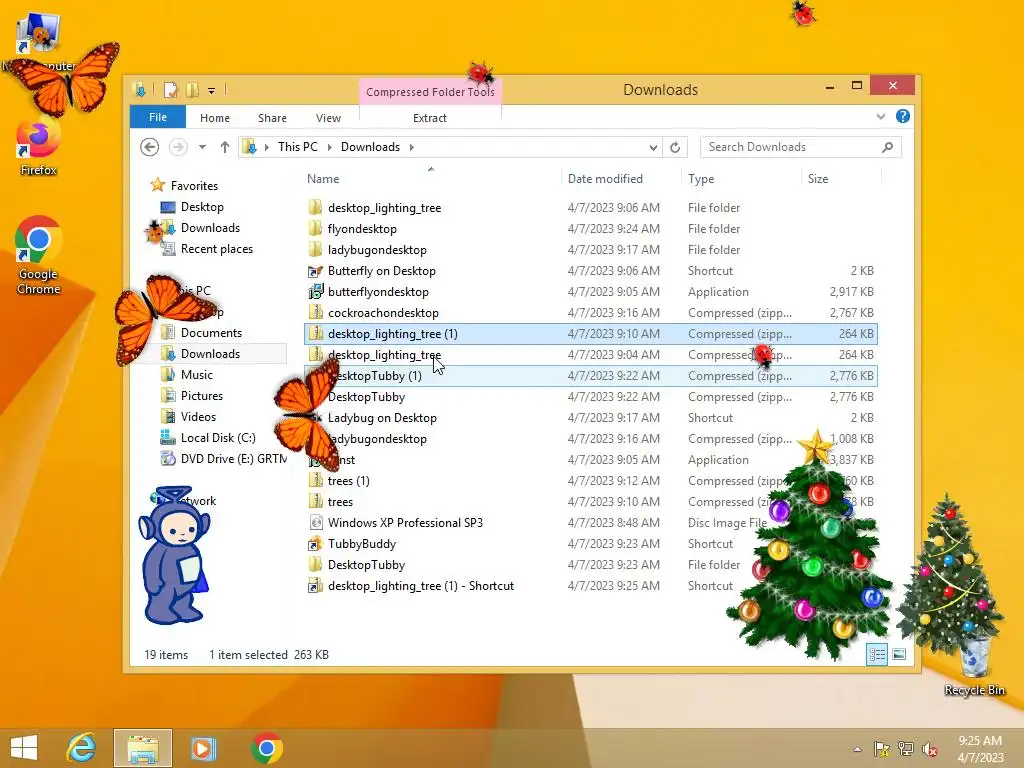Open the Extract tab

click(430, 118)
